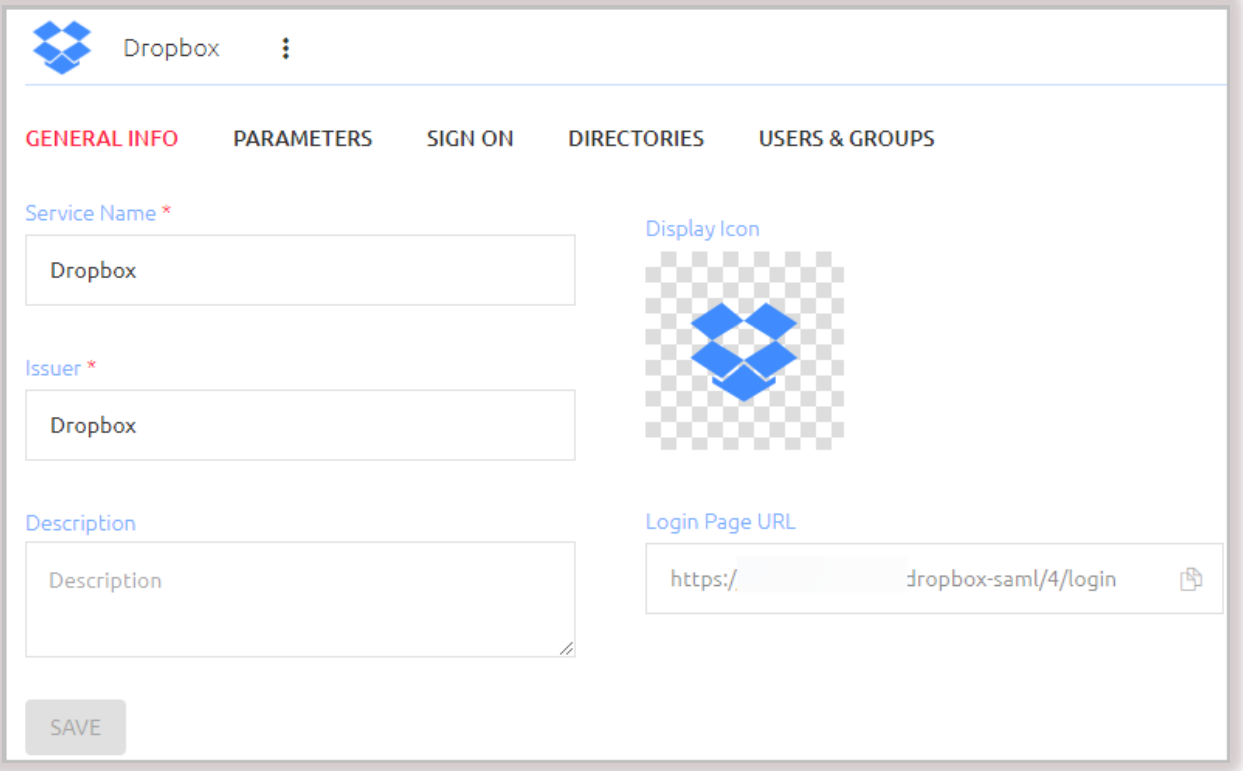Click the Dropbox display icon image

[x=744, y=350]
